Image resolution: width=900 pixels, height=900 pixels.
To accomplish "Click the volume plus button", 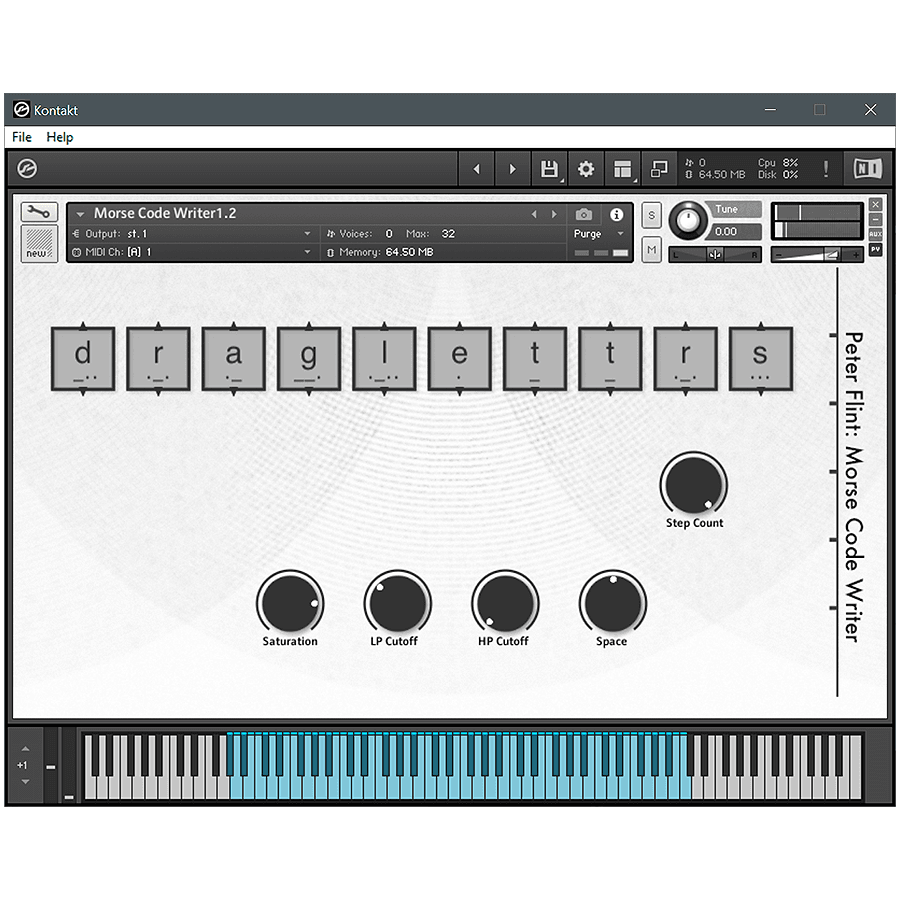I will tap(855, 254).
